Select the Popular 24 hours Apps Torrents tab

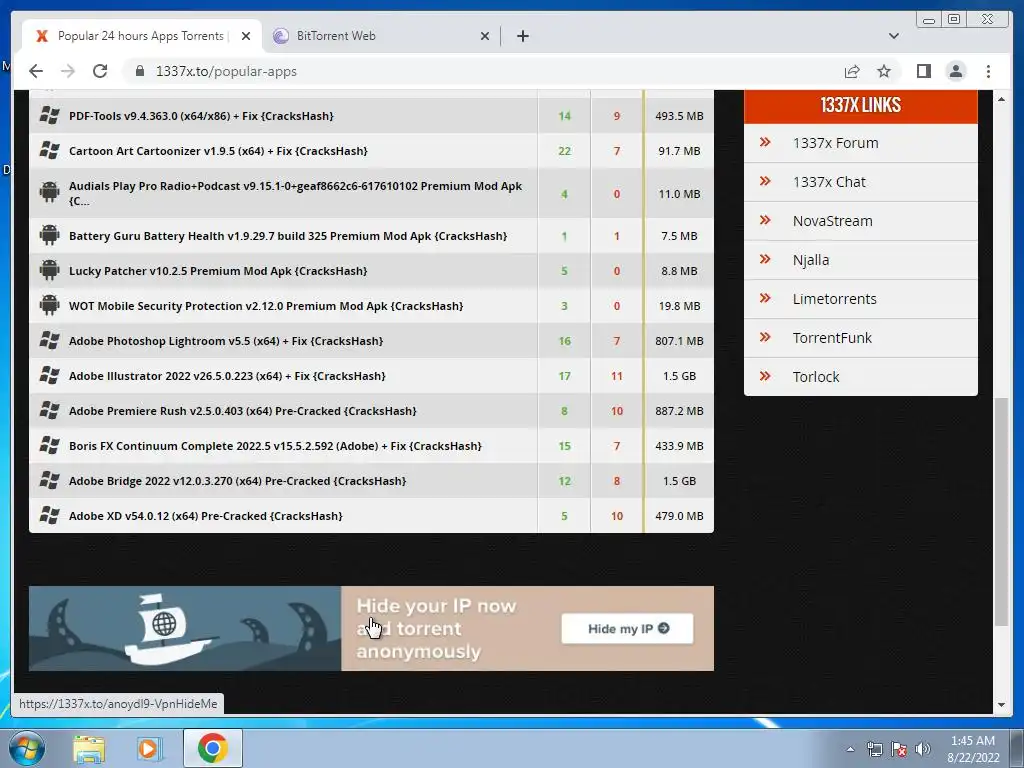tap(140, 36)
